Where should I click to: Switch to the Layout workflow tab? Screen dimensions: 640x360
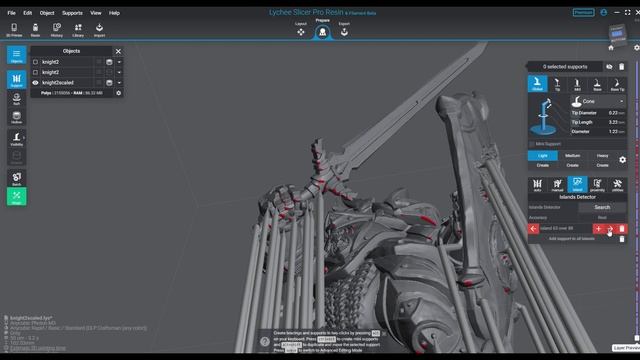pos(301,29)
